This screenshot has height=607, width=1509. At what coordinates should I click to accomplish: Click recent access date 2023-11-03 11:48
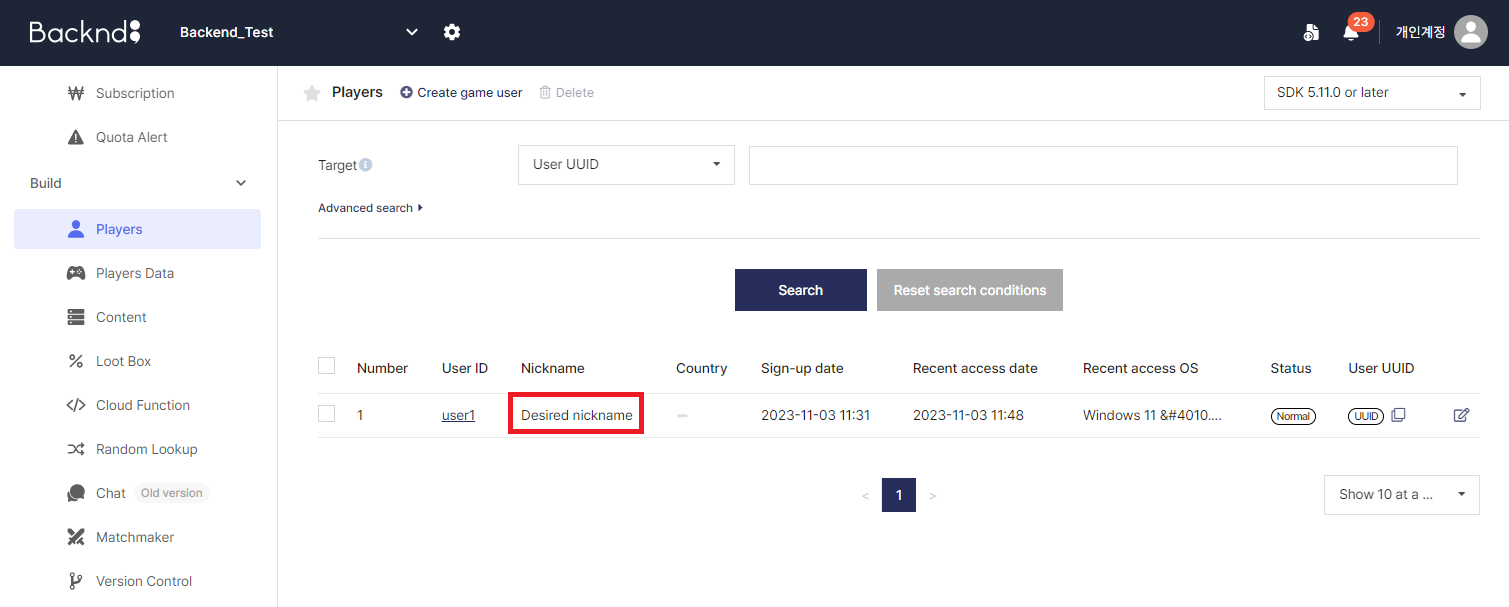point(968,415)
